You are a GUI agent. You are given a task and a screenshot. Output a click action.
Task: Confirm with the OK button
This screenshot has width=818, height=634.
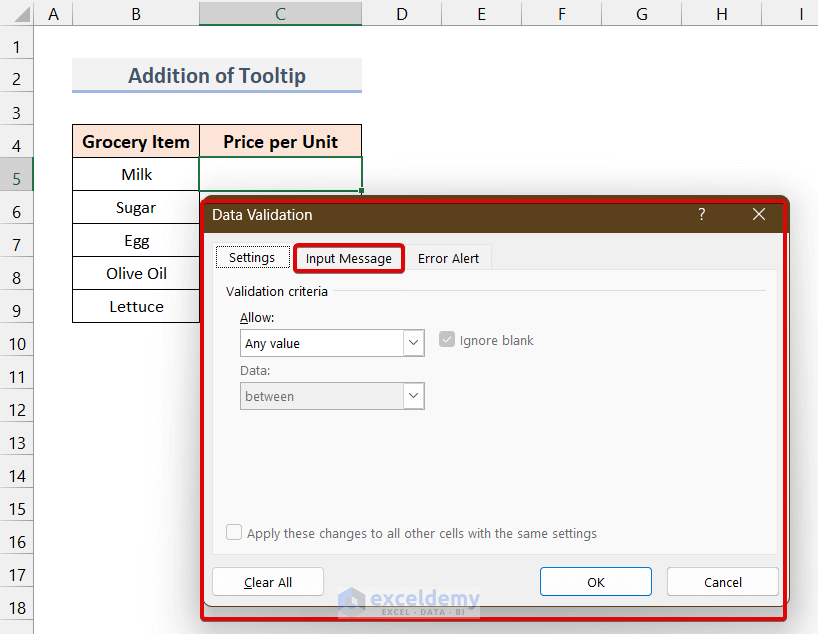click(596, 582)
